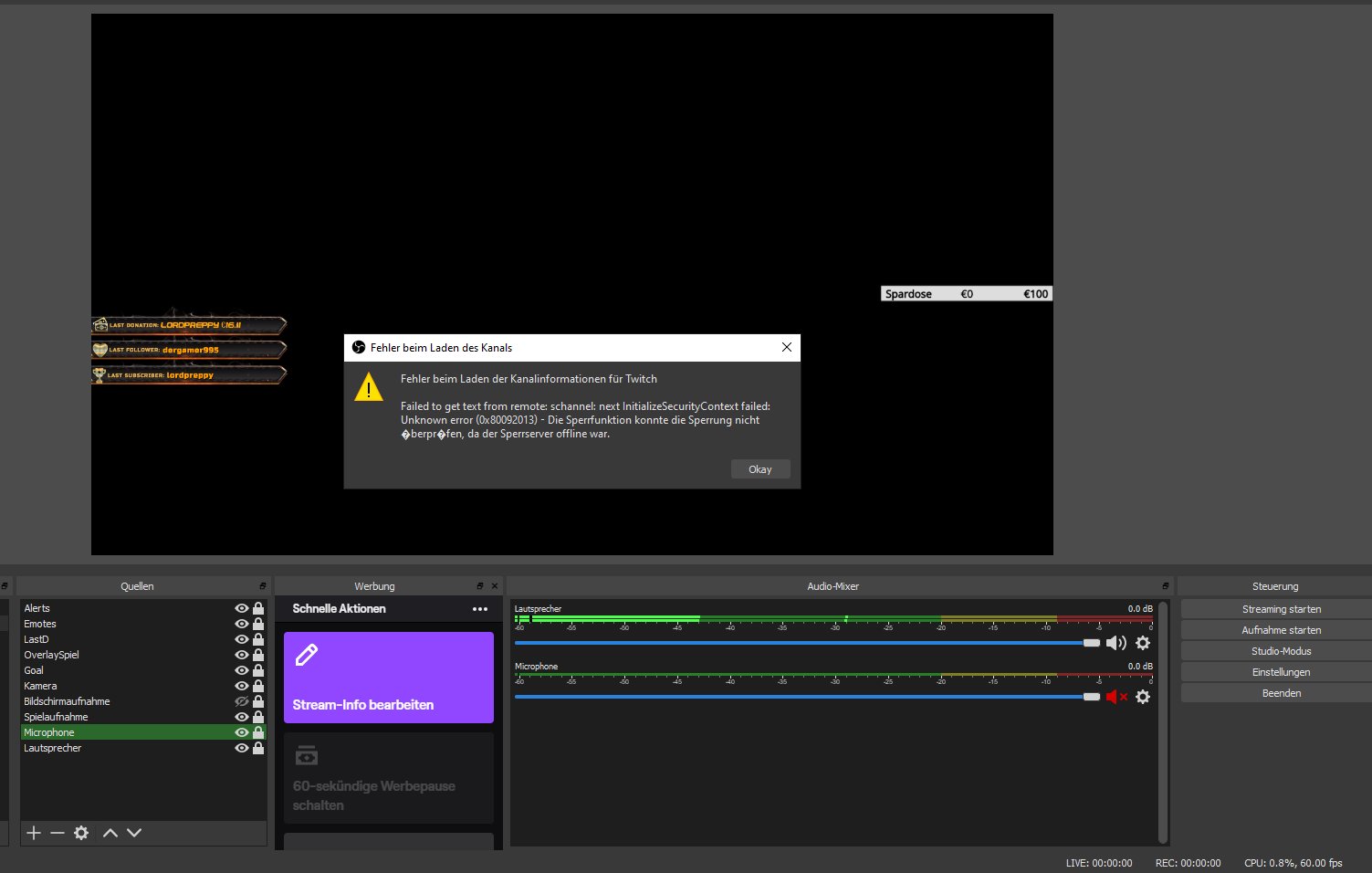Click 60-sekündige Werbepause schalten card

[389, 778]
